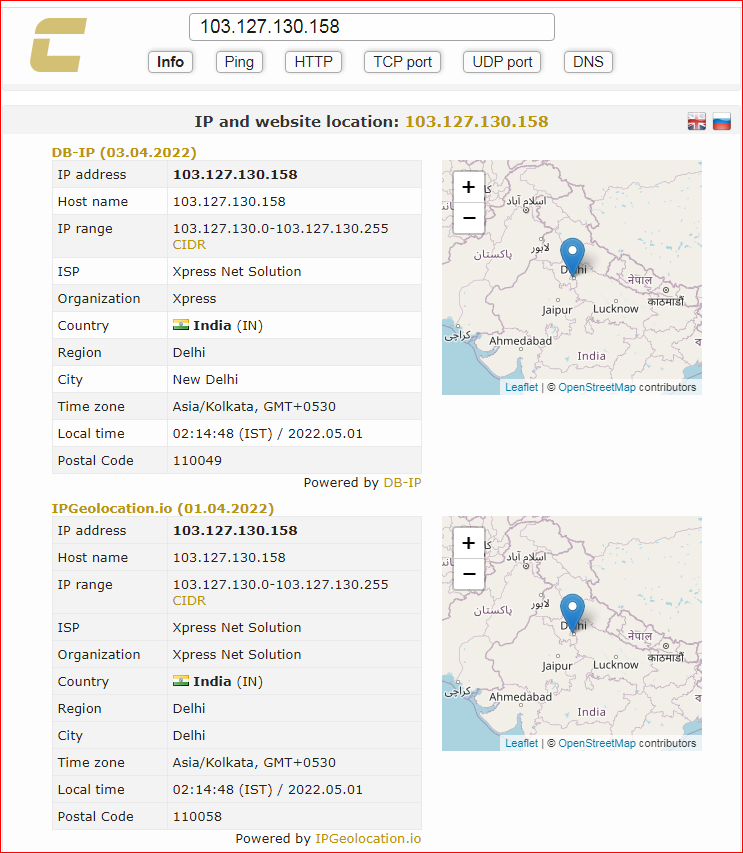743x853 pixels.
Task: Click the IPGeolocation.io City value Delhi
Action: 189,735
